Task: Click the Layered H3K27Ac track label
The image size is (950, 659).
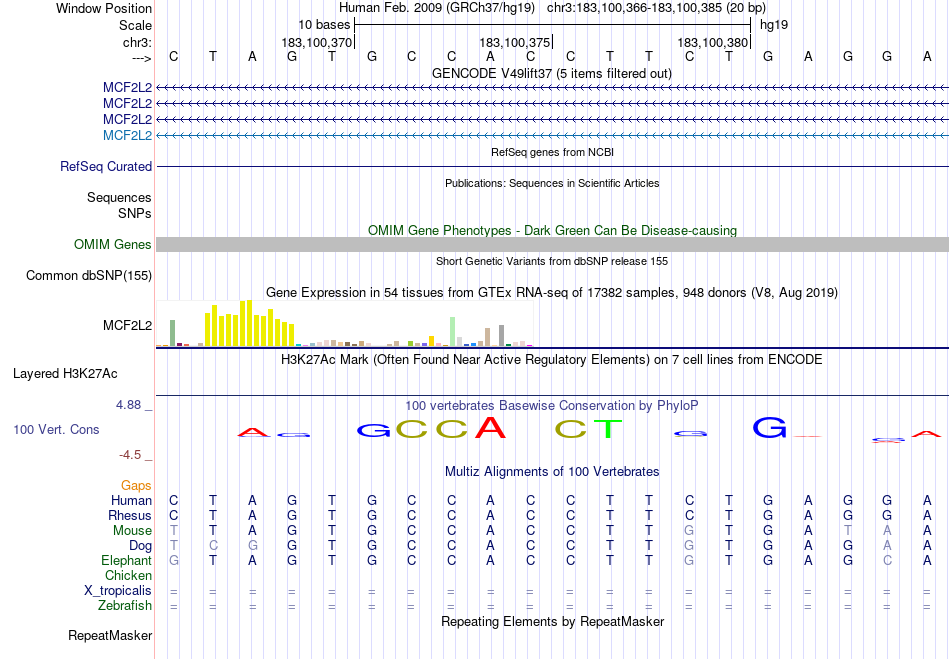Action: point(65,374)
